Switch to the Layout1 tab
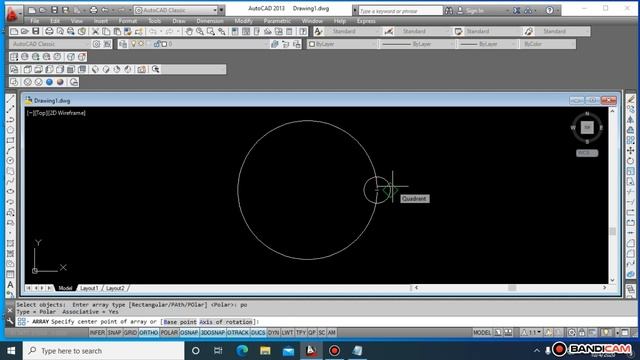Image resolution: width=640 pixels, height=360 pixels. (89, 288)
